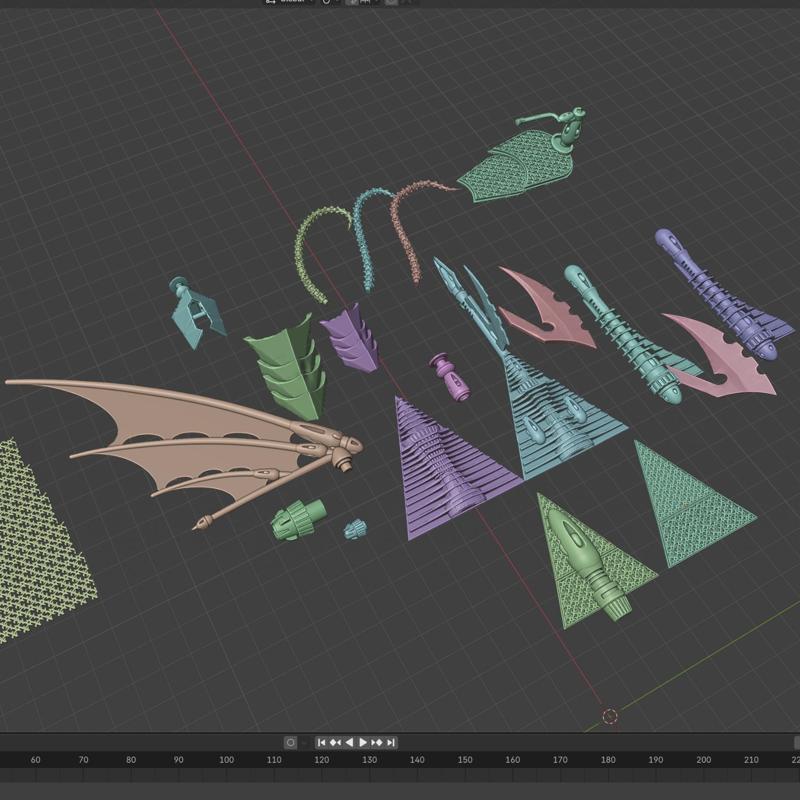Click the 3D cursor on the grid
This screenshot has height=800, width=800.
click(x=610, y=716)
